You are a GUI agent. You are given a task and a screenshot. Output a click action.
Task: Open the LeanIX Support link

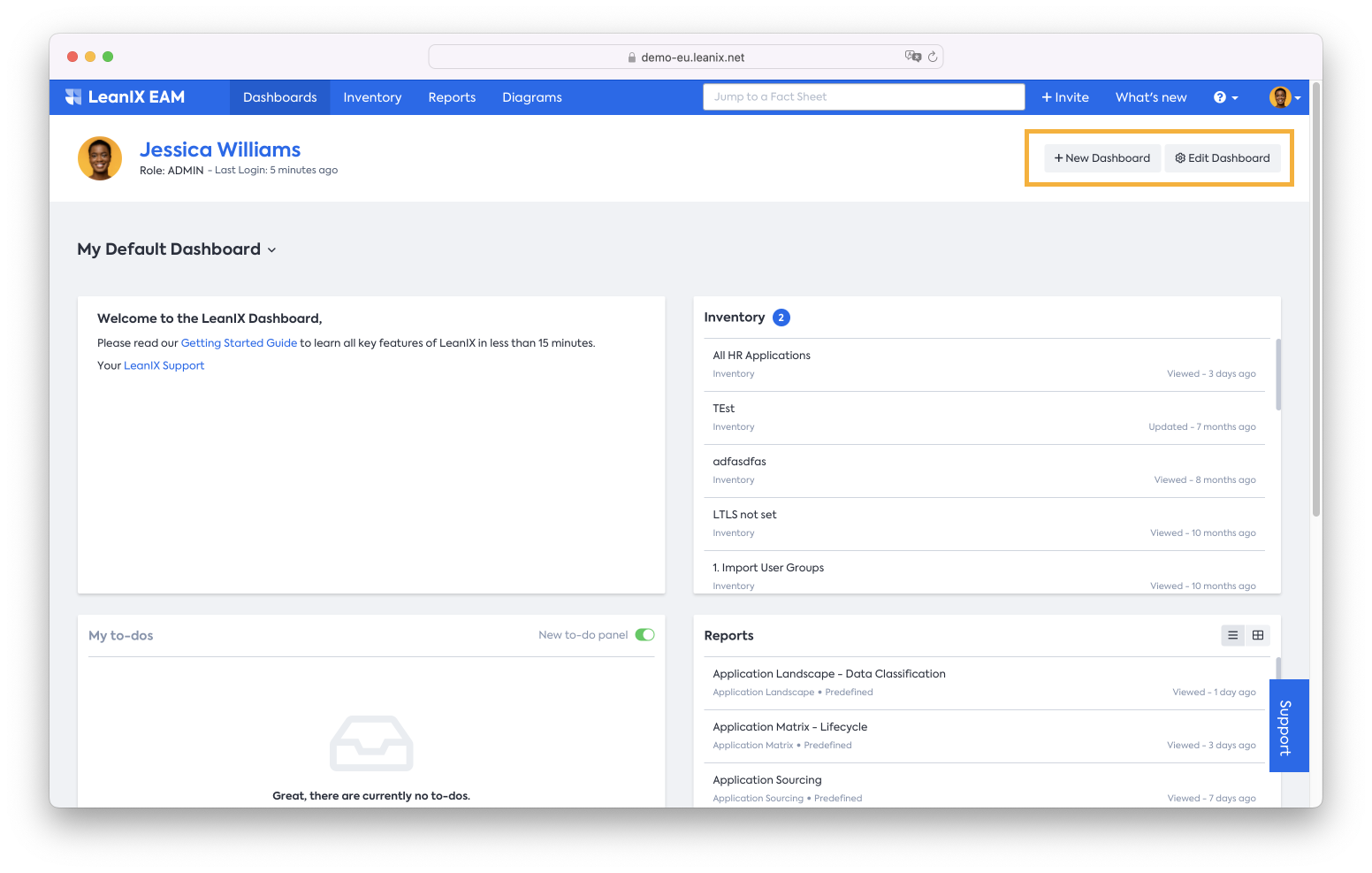164,365
